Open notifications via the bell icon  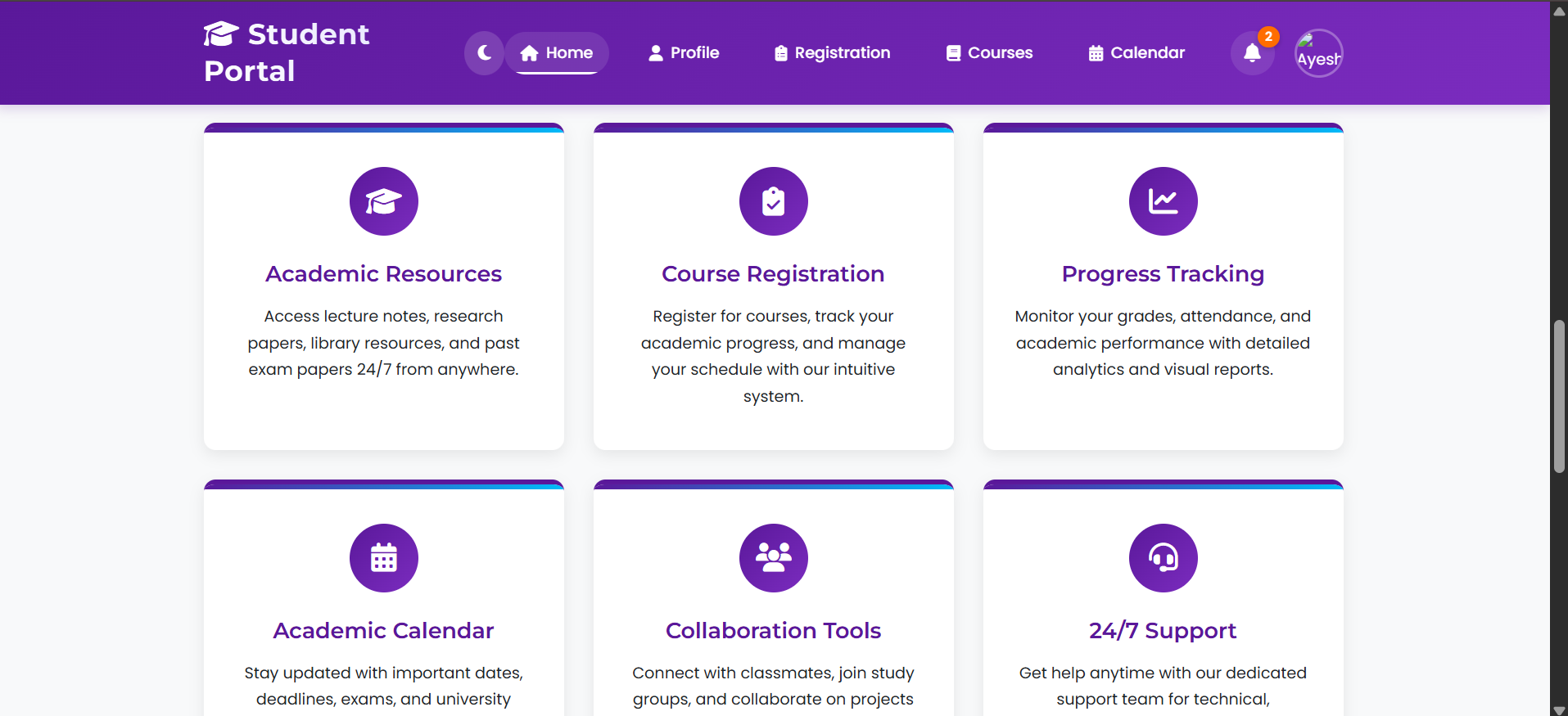click(1252, 53)
